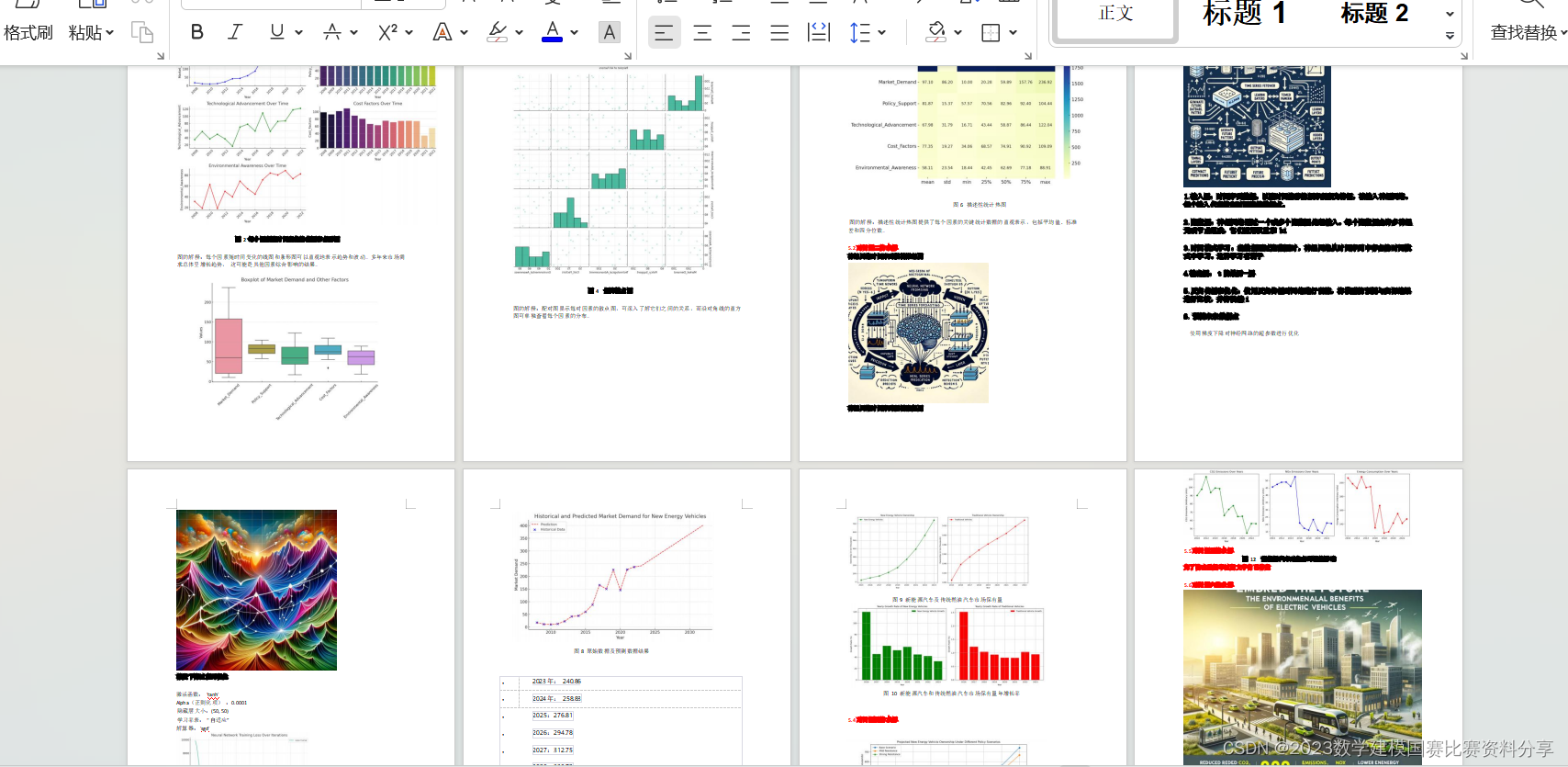The width and height of the screenshot is (1568, 767).
Task: Expand the full styles gallery
Action: [x=1450, y=36]
